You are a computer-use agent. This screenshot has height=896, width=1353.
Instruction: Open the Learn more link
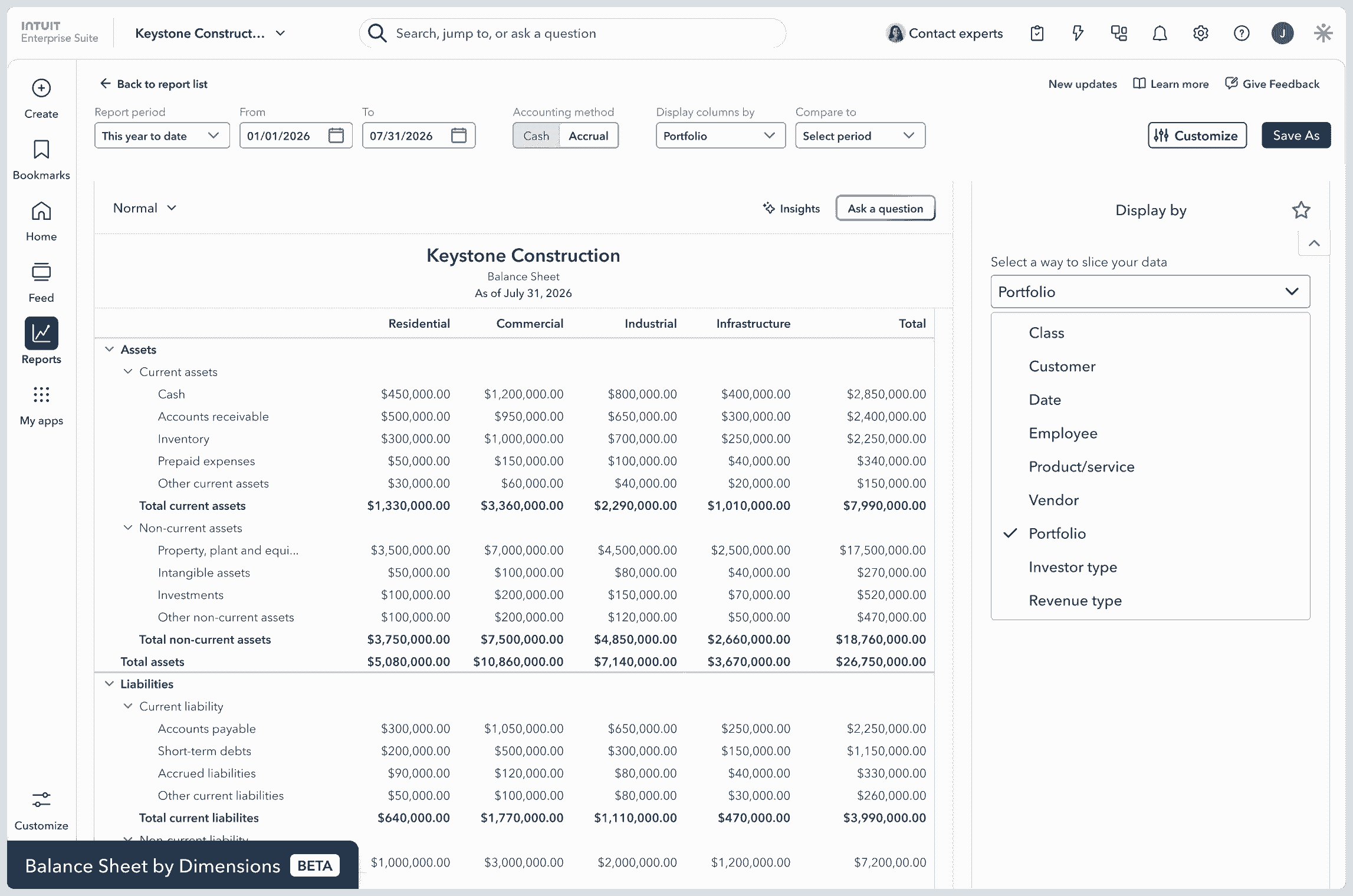click(x=1171, y=84)
